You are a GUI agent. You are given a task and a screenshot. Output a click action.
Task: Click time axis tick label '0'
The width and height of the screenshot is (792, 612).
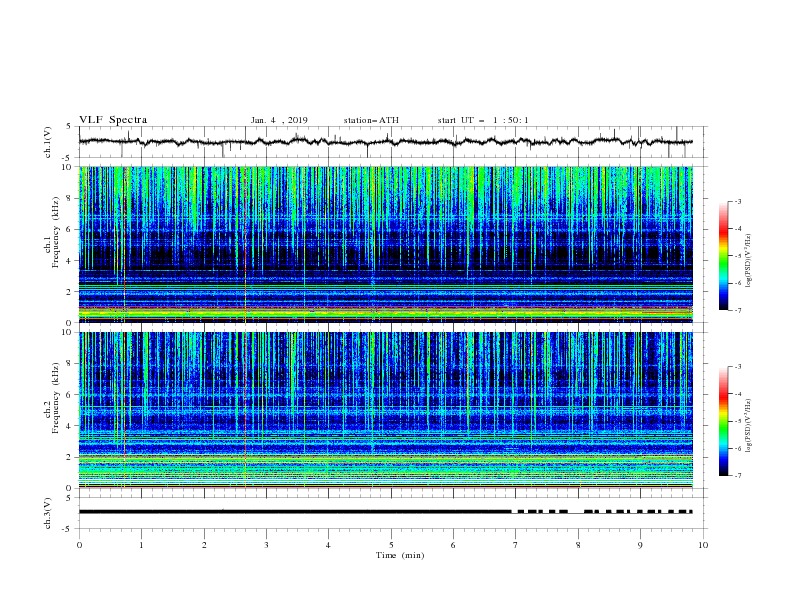coord(79,545)
